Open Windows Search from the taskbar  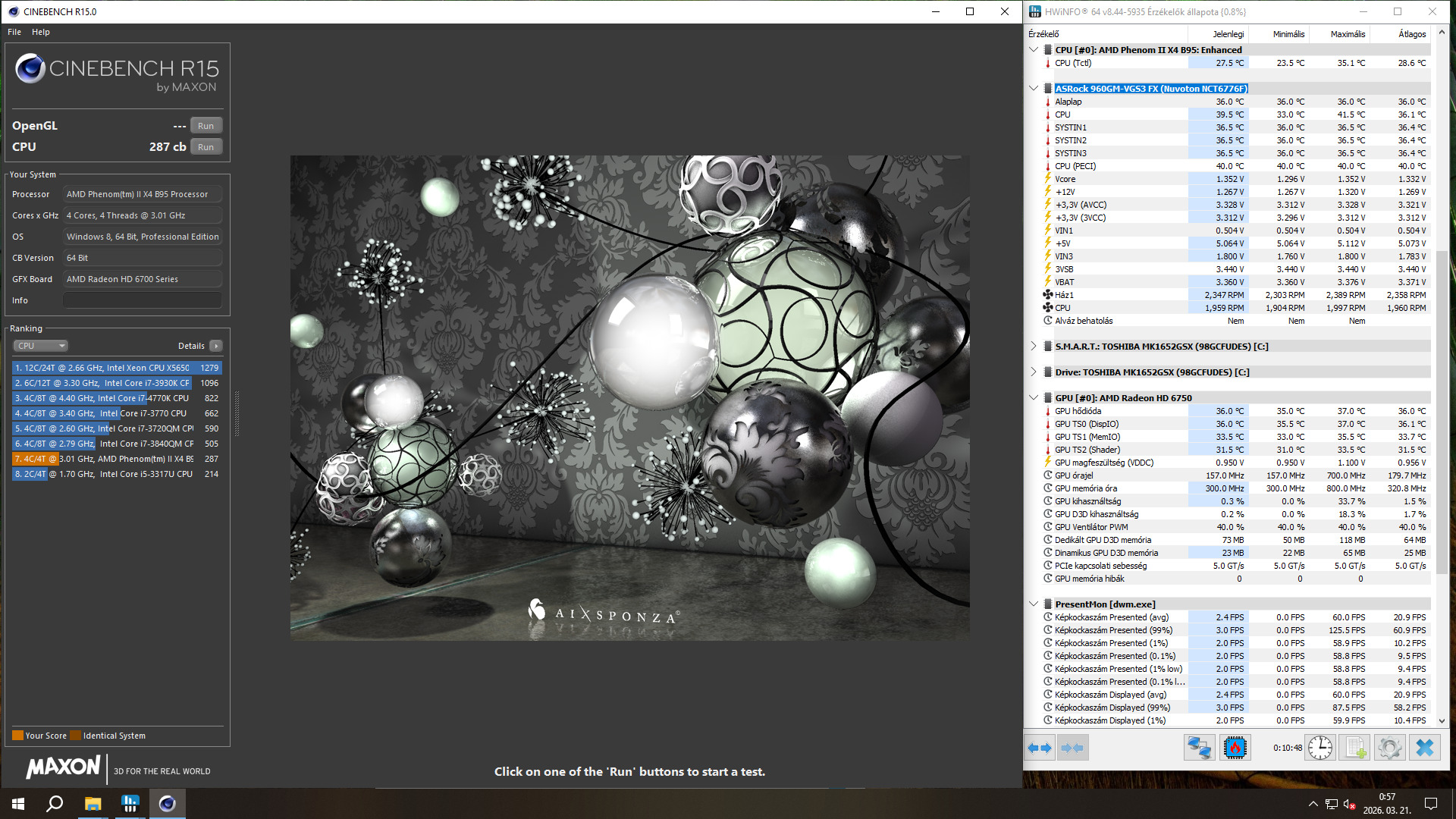tap(55, 804)
